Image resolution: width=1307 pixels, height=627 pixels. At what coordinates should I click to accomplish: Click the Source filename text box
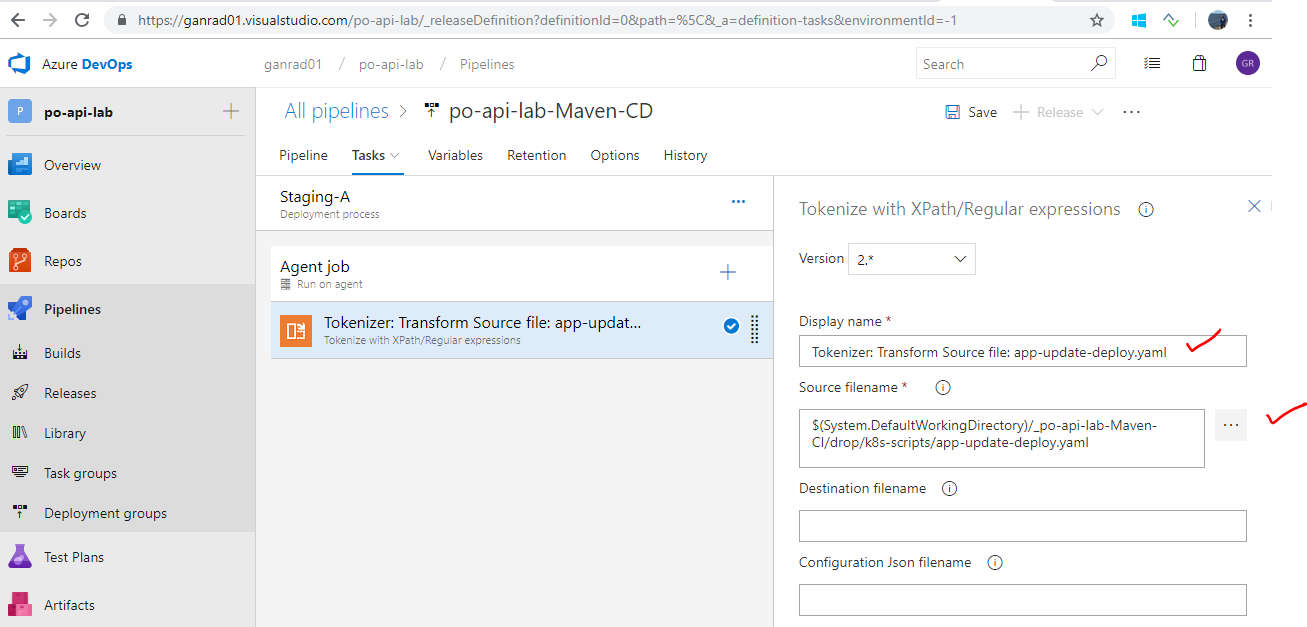[x=1002, y=438]
